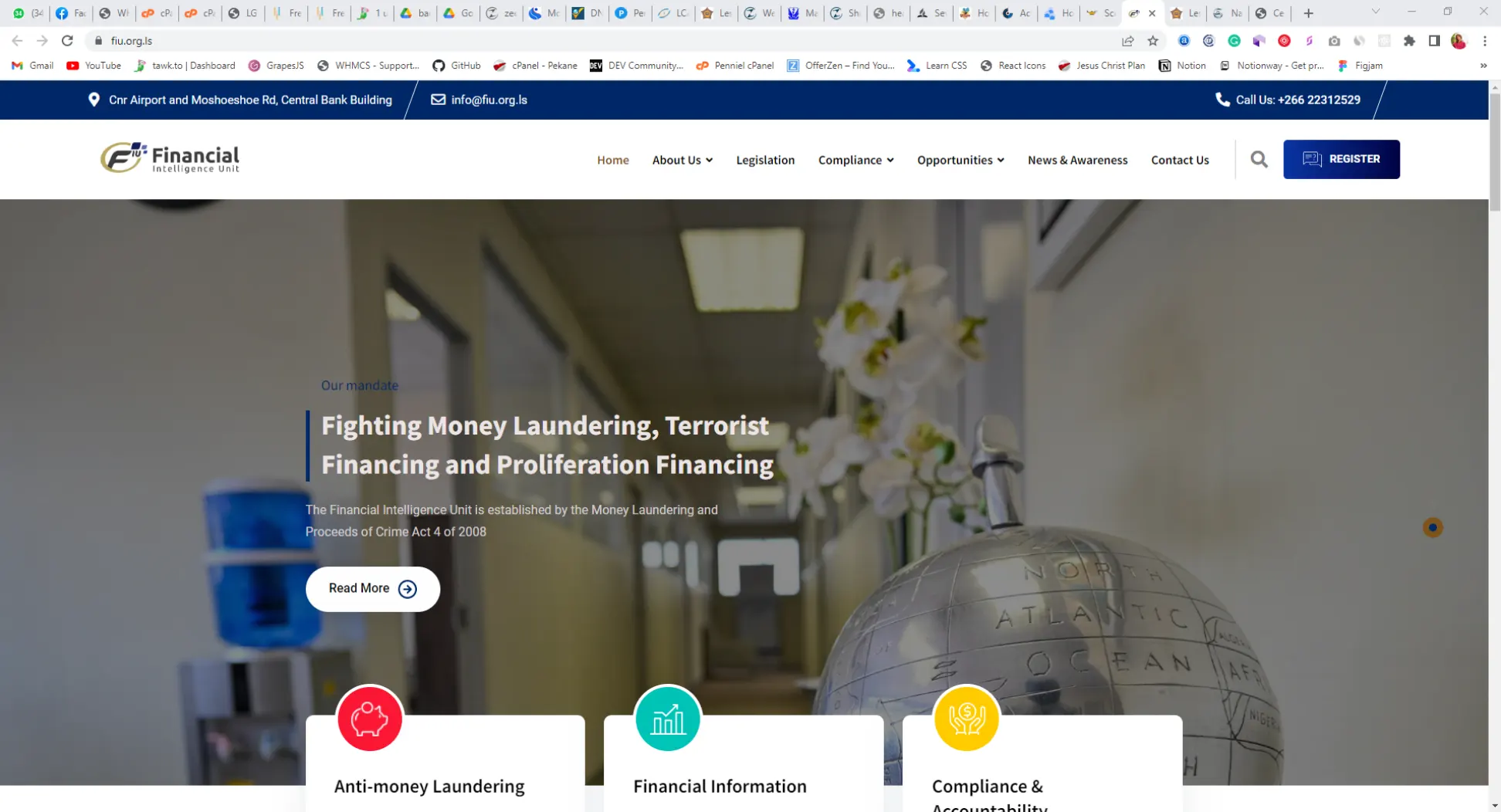Click the yellow hands-holding-coin icon
1501x812 pixels.
click(x=967, y=719)
